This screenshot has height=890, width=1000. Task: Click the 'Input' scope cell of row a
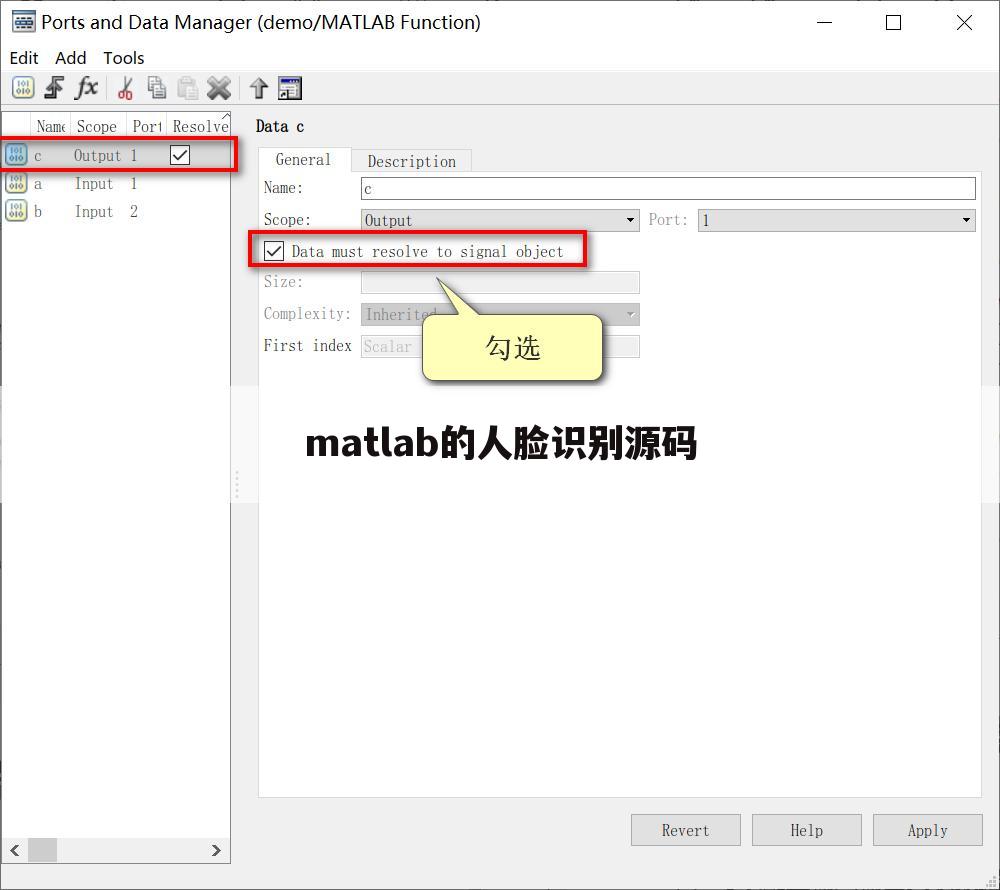click(94, 184)
